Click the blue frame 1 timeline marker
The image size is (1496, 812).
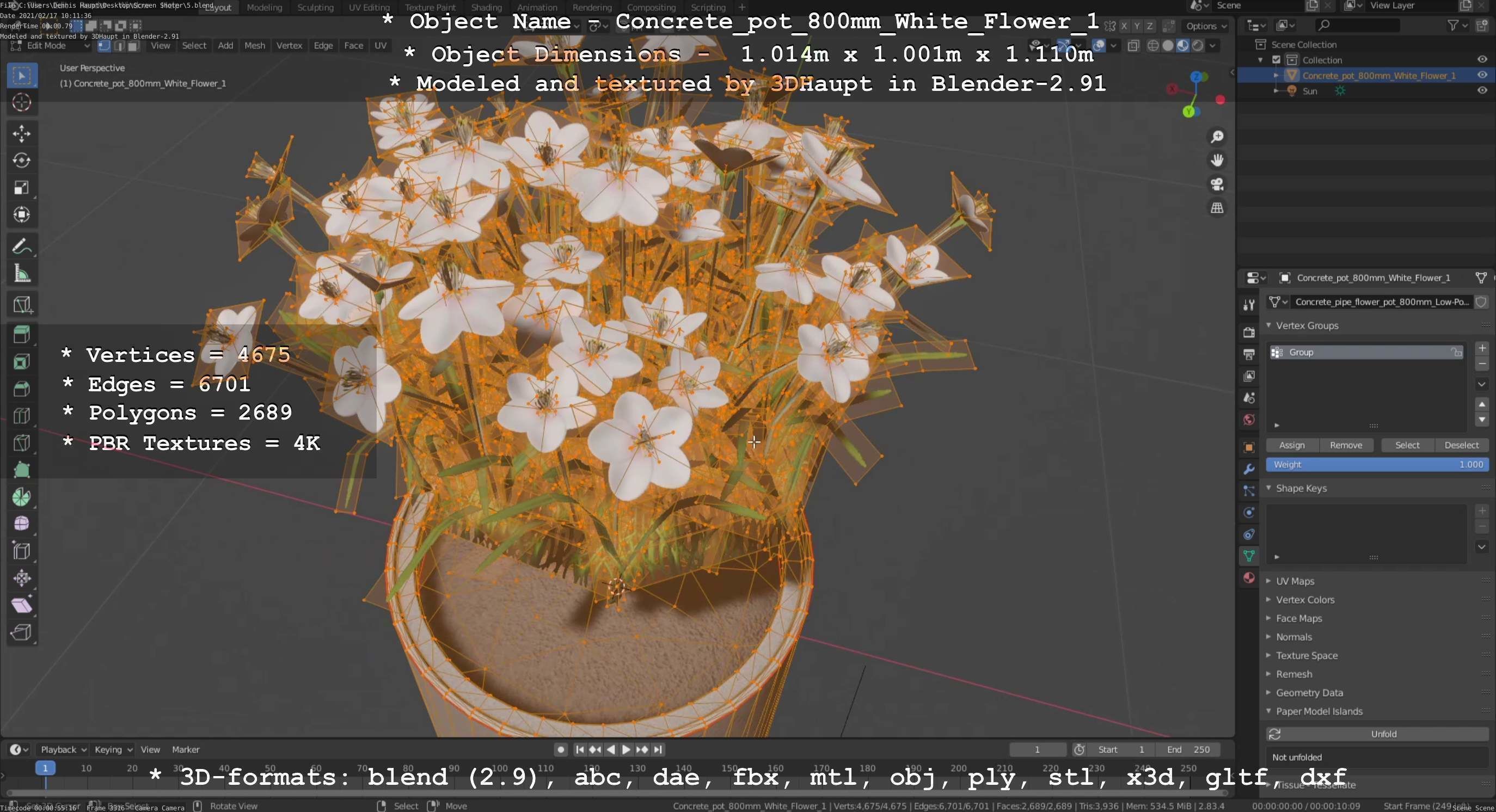pos(45,768)
